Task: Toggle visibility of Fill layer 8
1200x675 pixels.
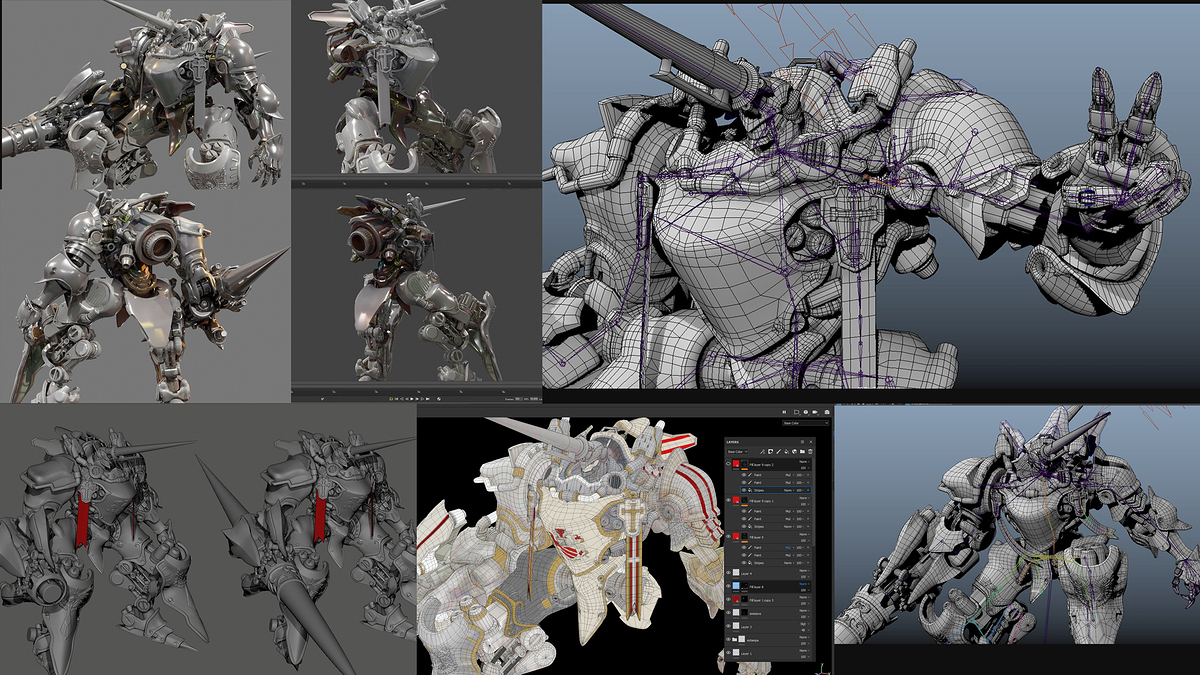Action: tap(728, 585)
